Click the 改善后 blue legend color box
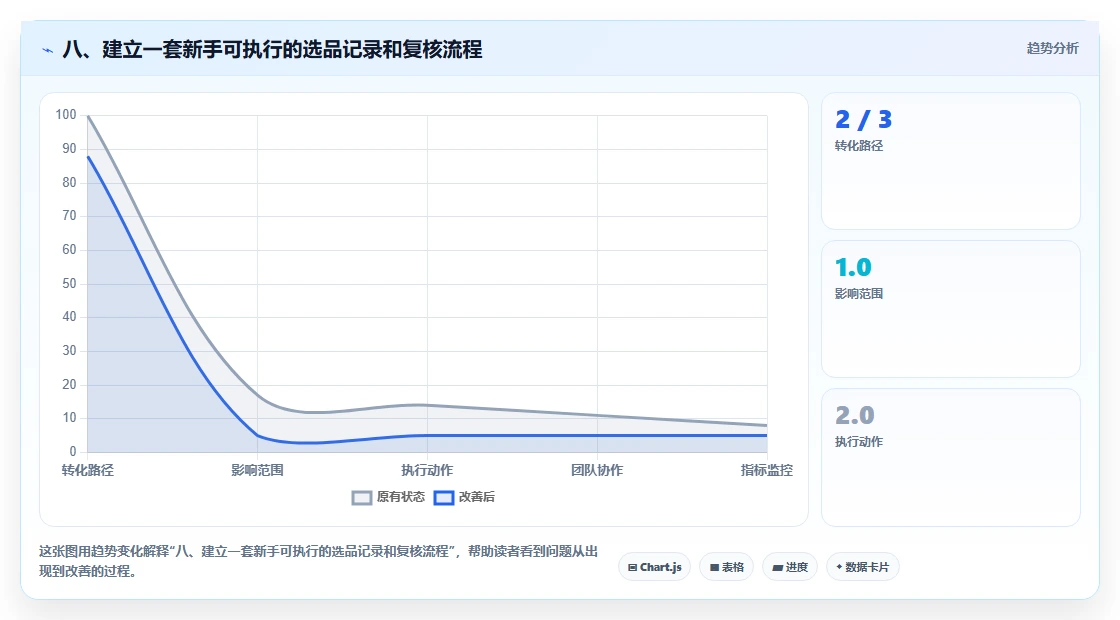Screen dimensions: 1120x620 tap(444, 498)
